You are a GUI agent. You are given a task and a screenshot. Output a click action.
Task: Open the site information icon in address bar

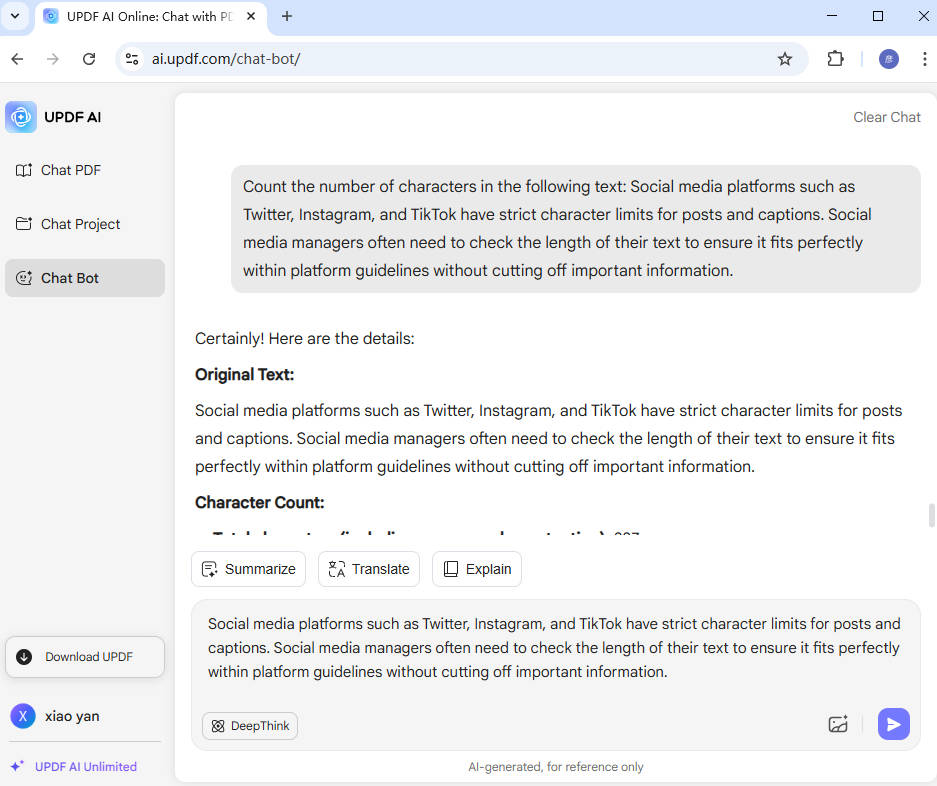coord(132,59)
